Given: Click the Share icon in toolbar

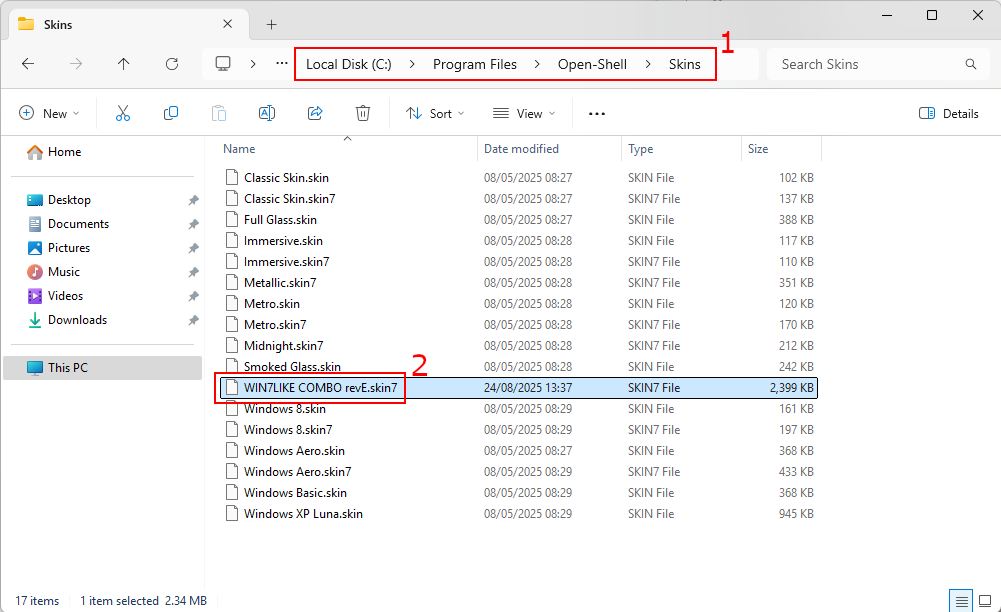Looking at the screenshot, I should point(315,114).
